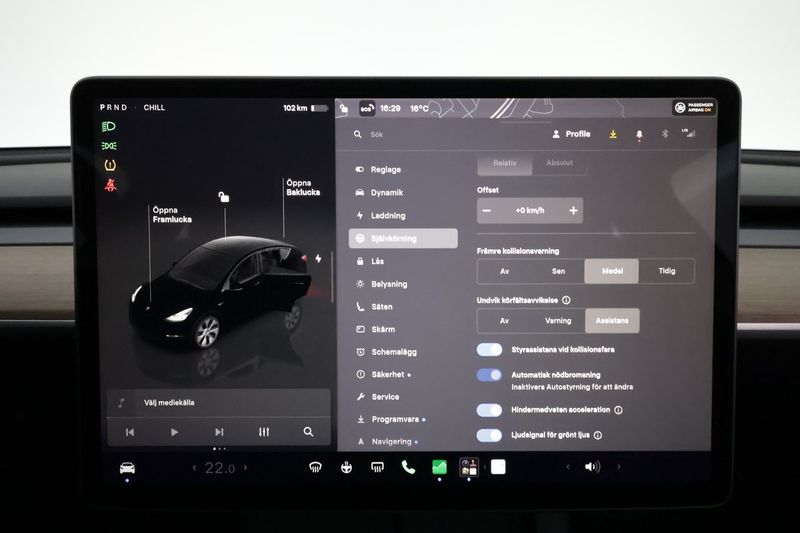Image resolution: width=800 pixels, height=533 pixels.
Task: Tap Öppna Baklucka to open trunk
Action: [x=303, y=188]
